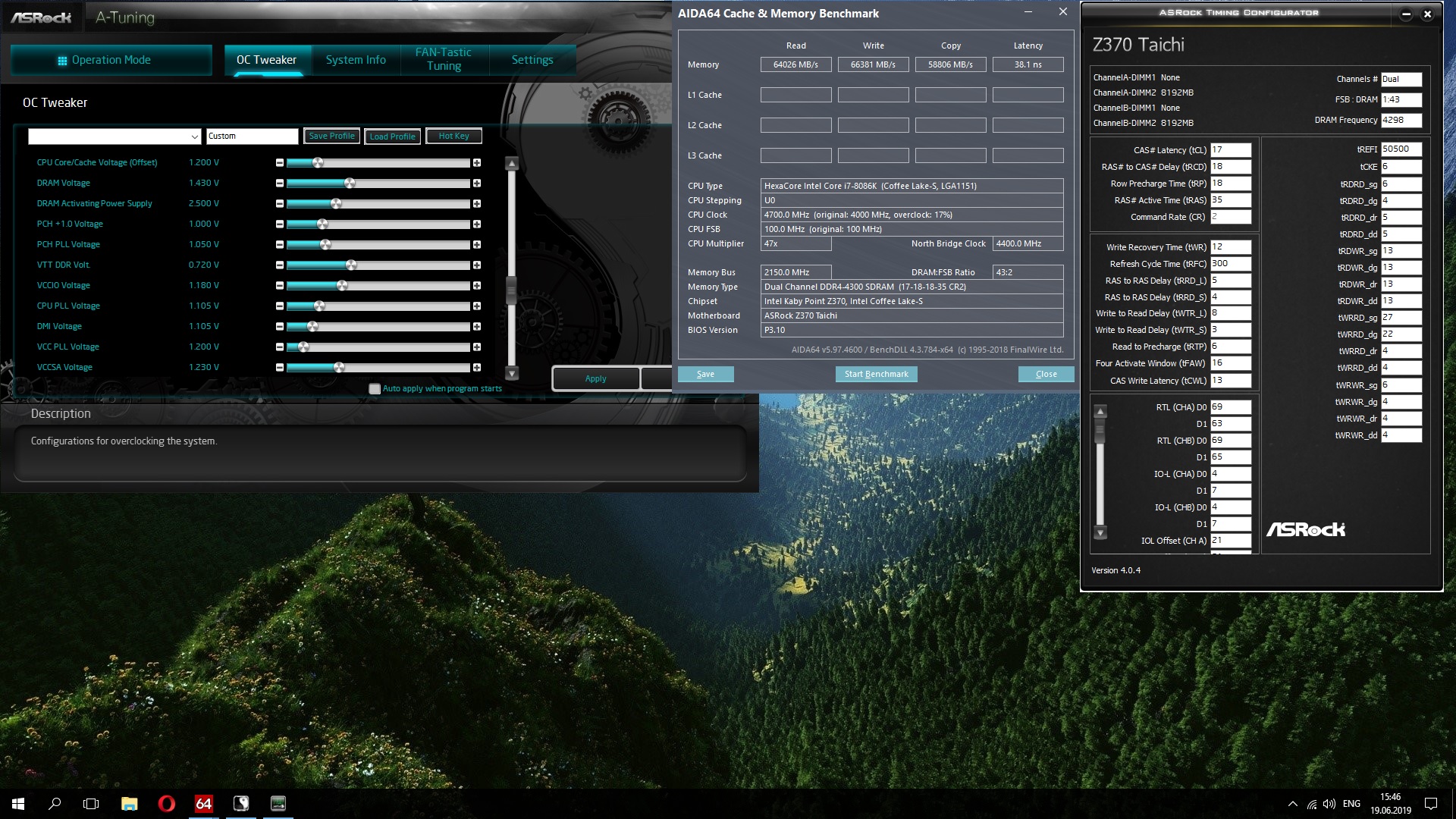This screenshot has height=819, width=1456.
Task: Click Start Benchmark in AIDA64
Action: click(876, 374)
